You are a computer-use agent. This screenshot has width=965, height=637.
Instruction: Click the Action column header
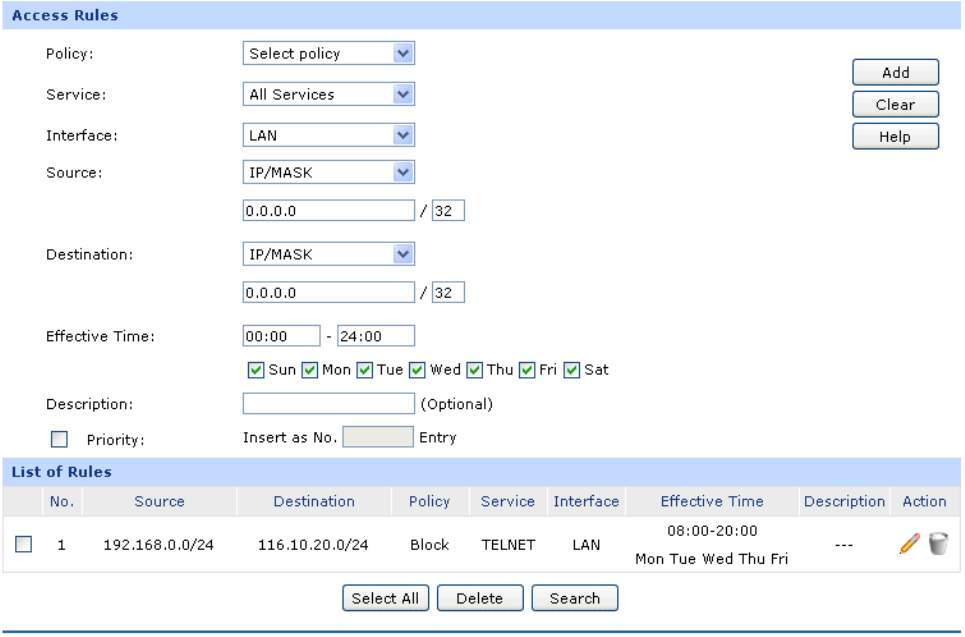click(x=924, y=502)
